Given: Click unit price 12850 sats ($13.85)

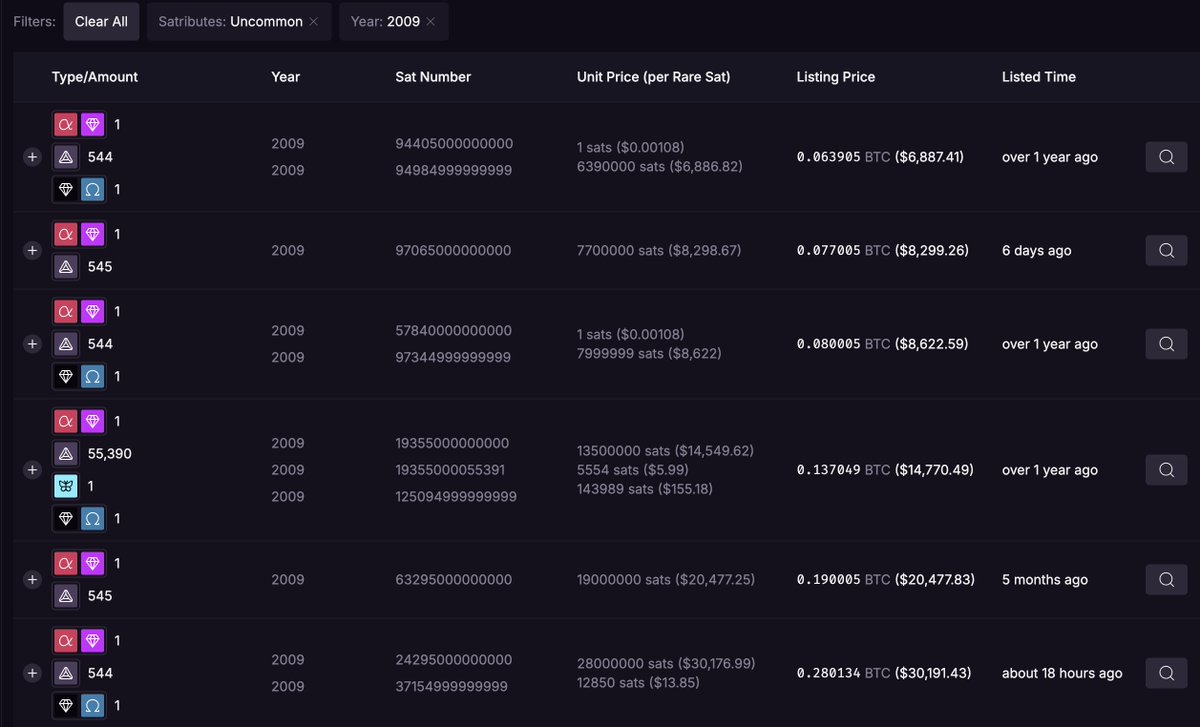Looking at the screenshot, I should 638,683.
